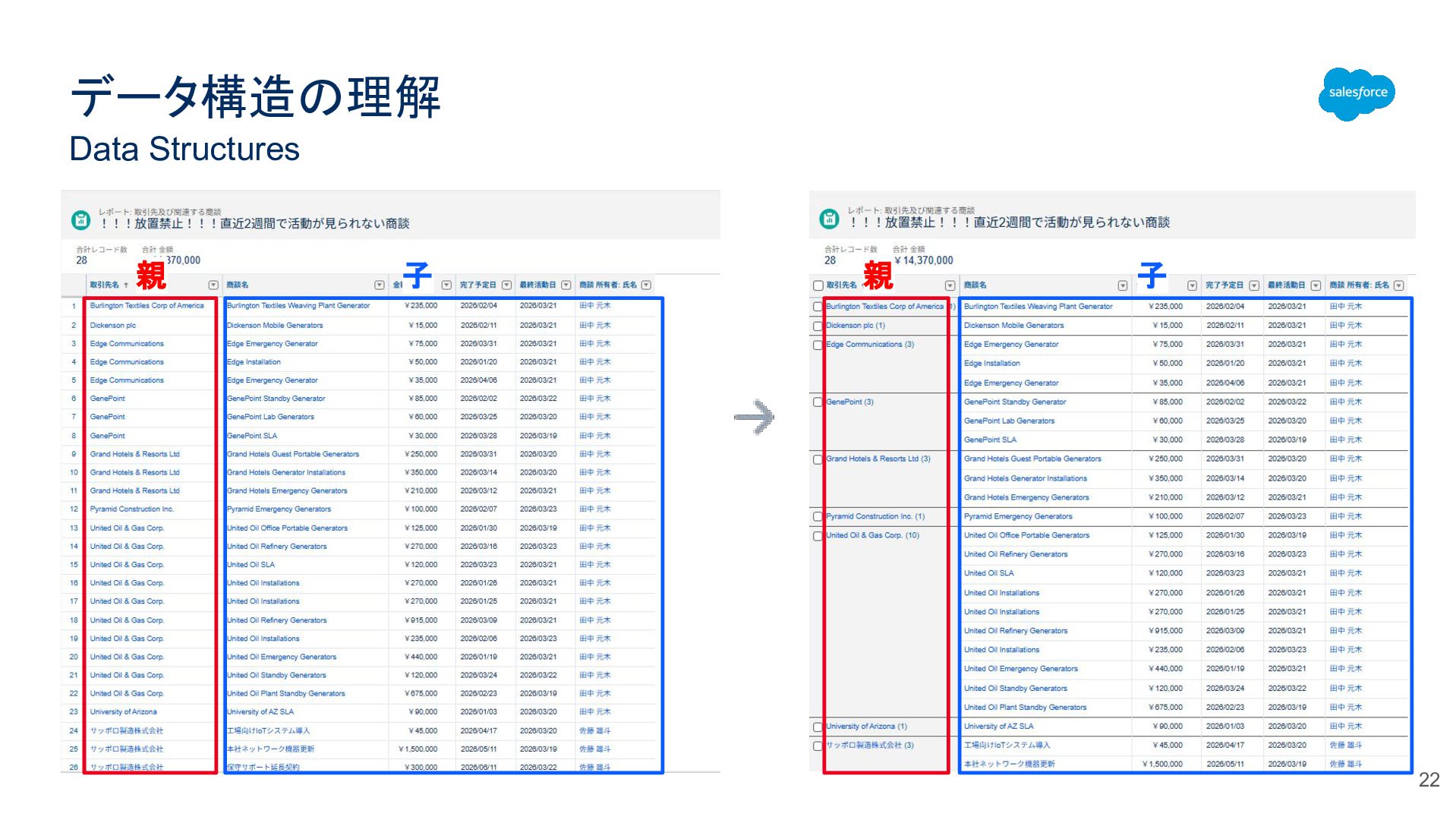Click the Data Structures subtitle

coord(184,149)
